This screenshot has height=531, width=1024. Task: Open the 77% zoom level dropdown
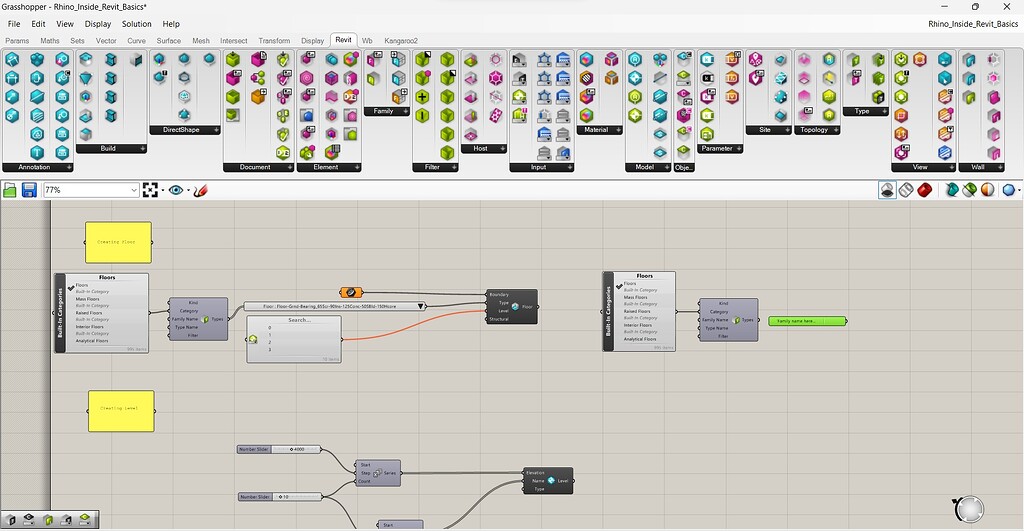[134, 190]
